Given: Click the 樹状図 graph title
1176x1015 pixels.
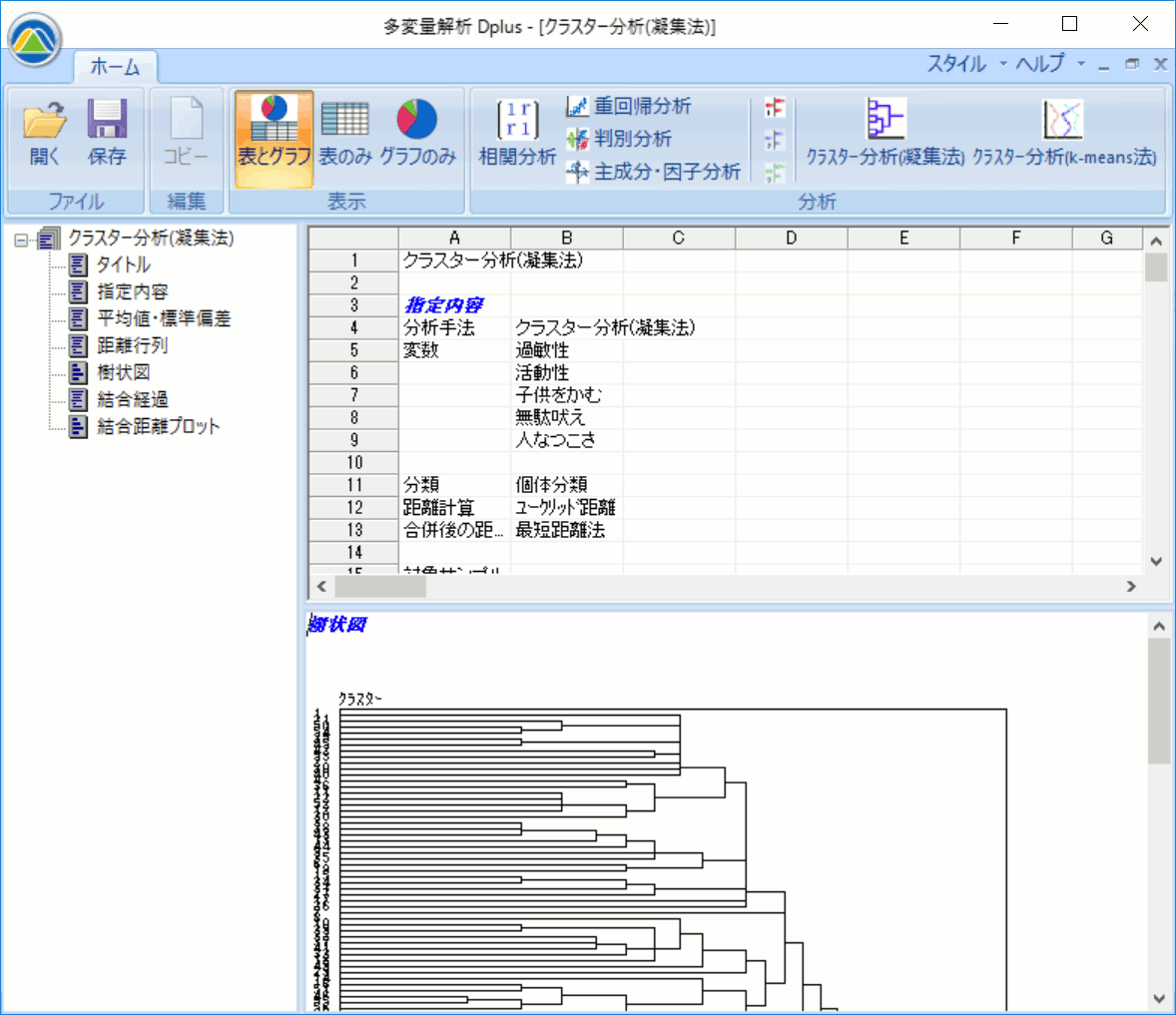Looking at the screenshot, I should point(338,625).
